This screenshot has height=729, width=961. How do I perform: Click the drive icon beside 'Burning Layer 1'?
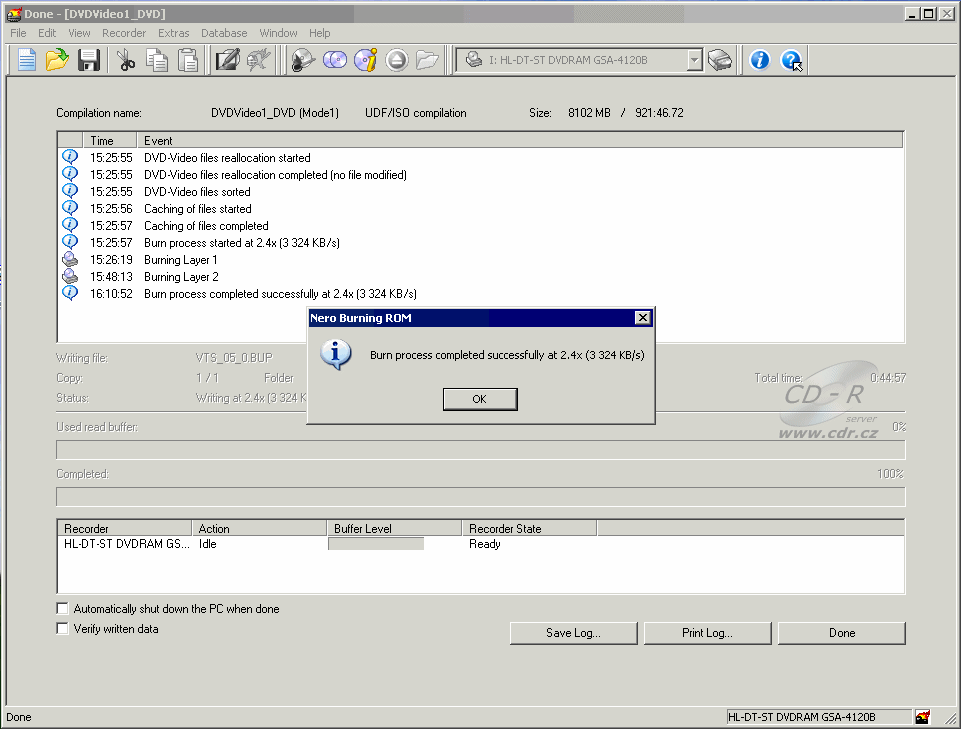pos(70,260)
